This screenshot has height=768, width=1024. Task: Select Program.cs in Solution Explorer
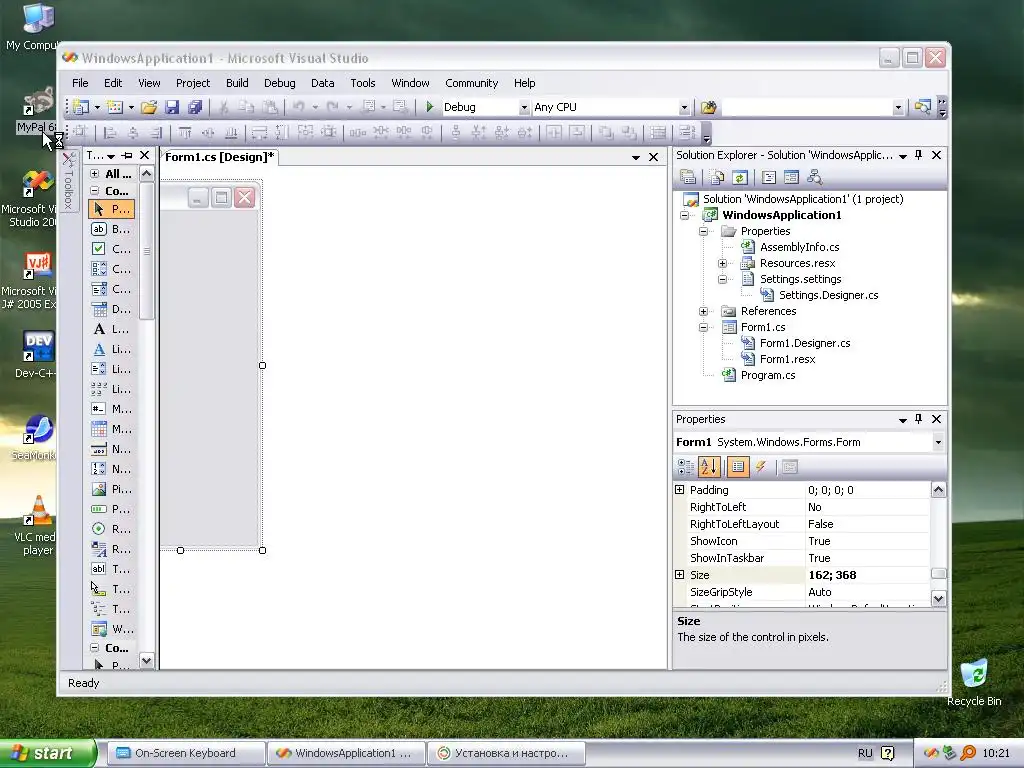[767, 375]
